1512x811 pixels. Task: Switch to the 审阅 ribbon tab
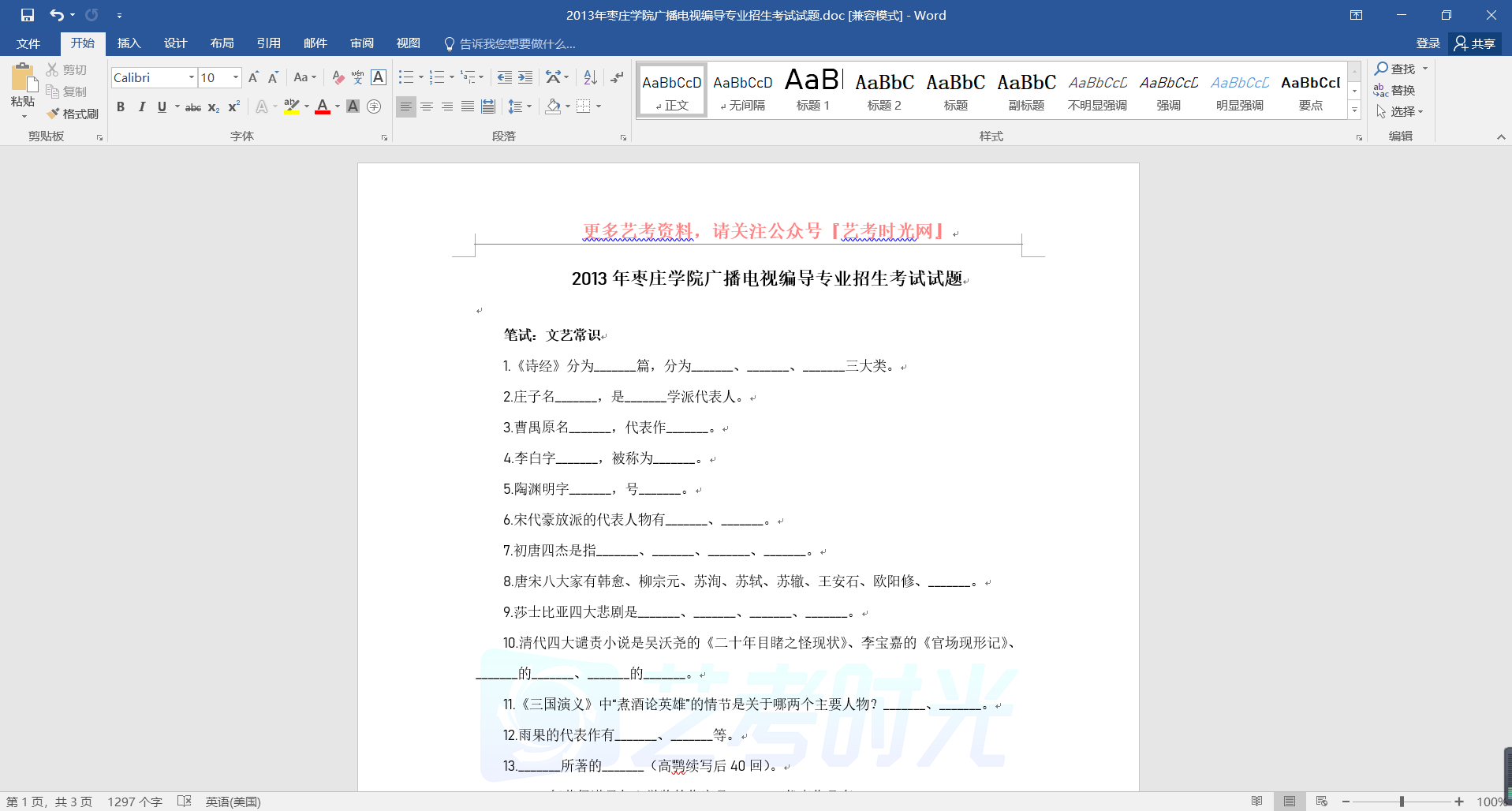click(362, 43)
